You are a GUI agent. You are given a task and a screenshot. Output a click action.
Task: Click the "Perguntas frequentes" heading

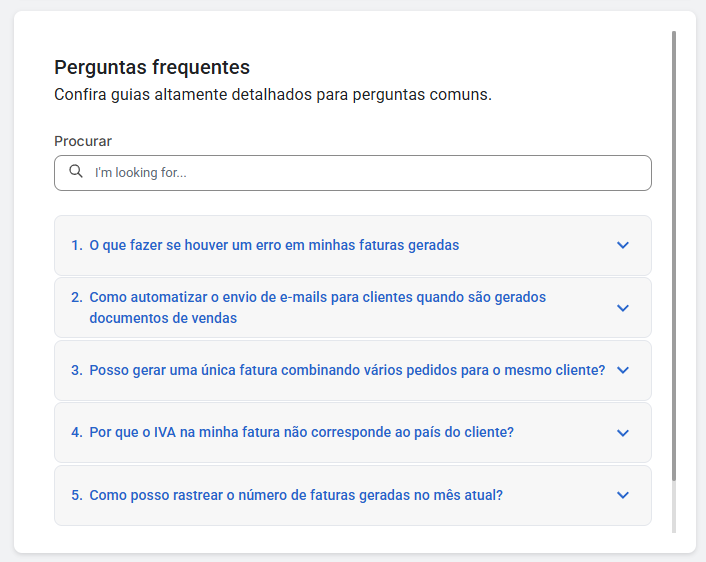click(152, 67)
